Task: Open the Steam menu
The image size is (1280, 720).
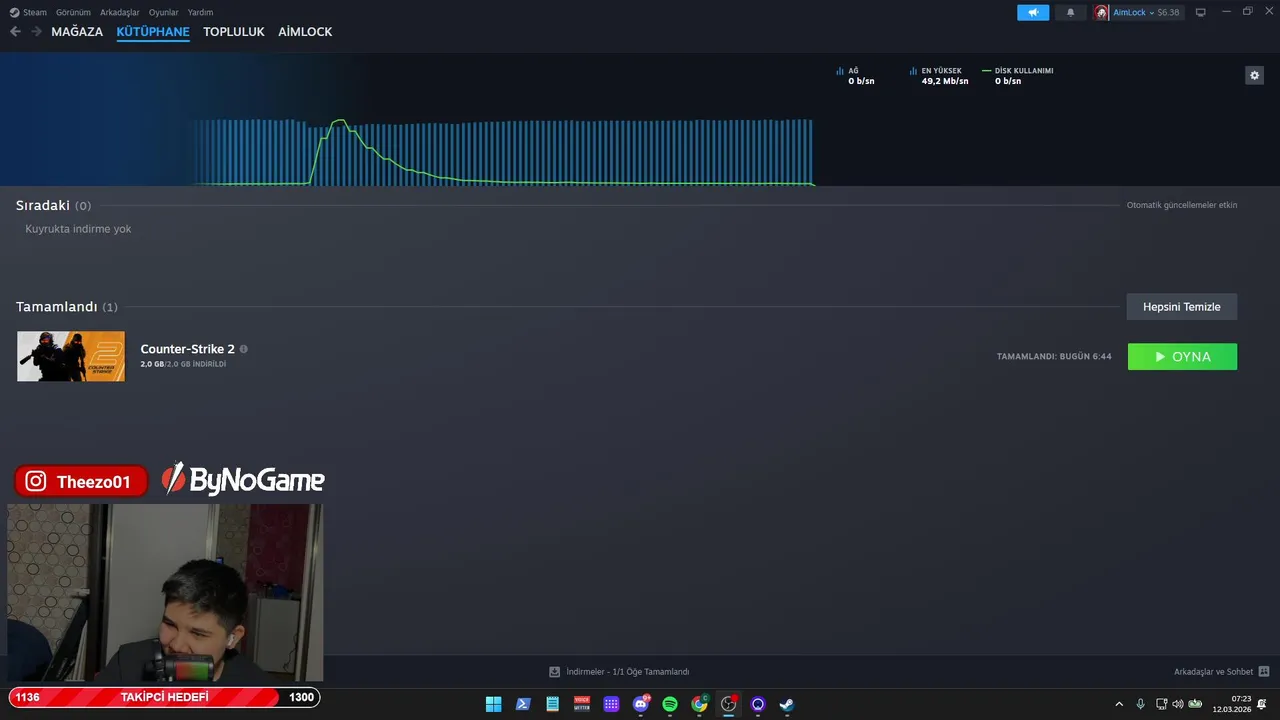Action: (29, 12)
